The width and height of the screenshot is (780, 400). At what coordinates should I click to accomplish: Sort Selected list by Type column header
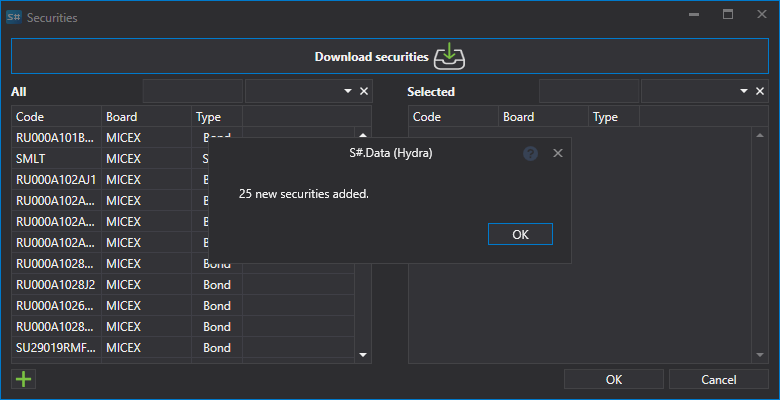[x=613, y=116]
